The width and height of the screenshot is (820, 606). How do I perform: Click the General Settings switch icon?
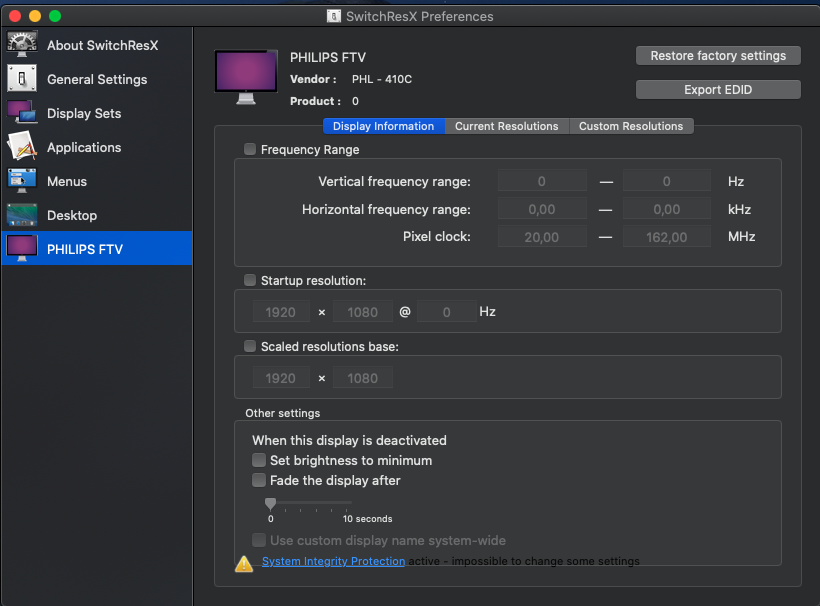pyautogui.click(x=21, y=79)
